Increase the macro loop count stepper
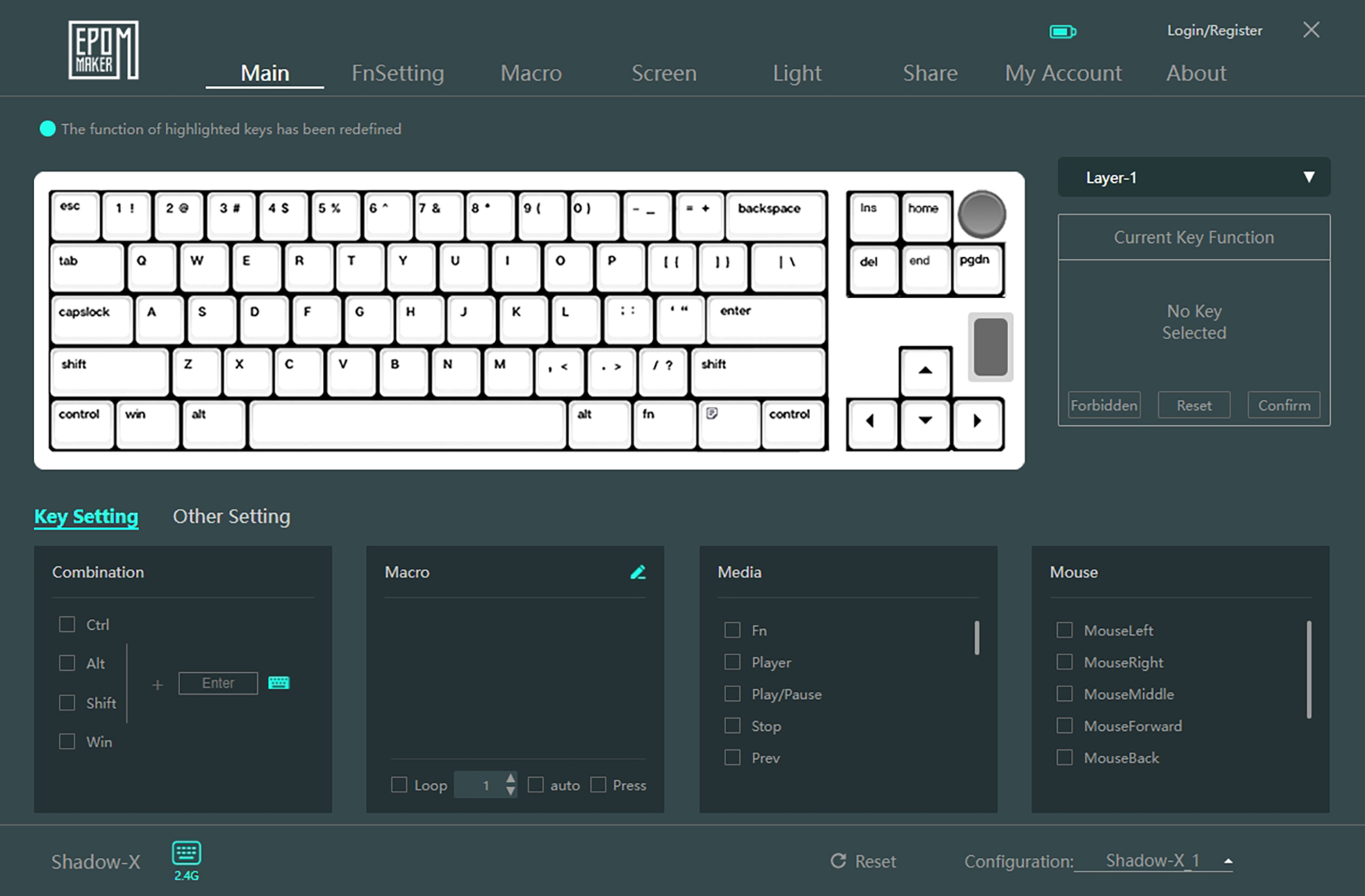Image resolution: width=1365 pixels, height=896 pixels. [511, 779]
